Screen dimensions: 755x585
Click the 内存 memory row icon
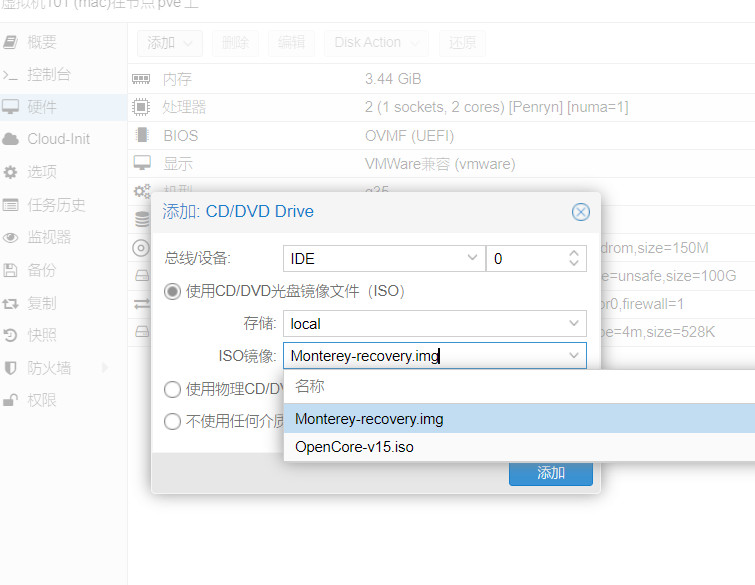point(141,79)
